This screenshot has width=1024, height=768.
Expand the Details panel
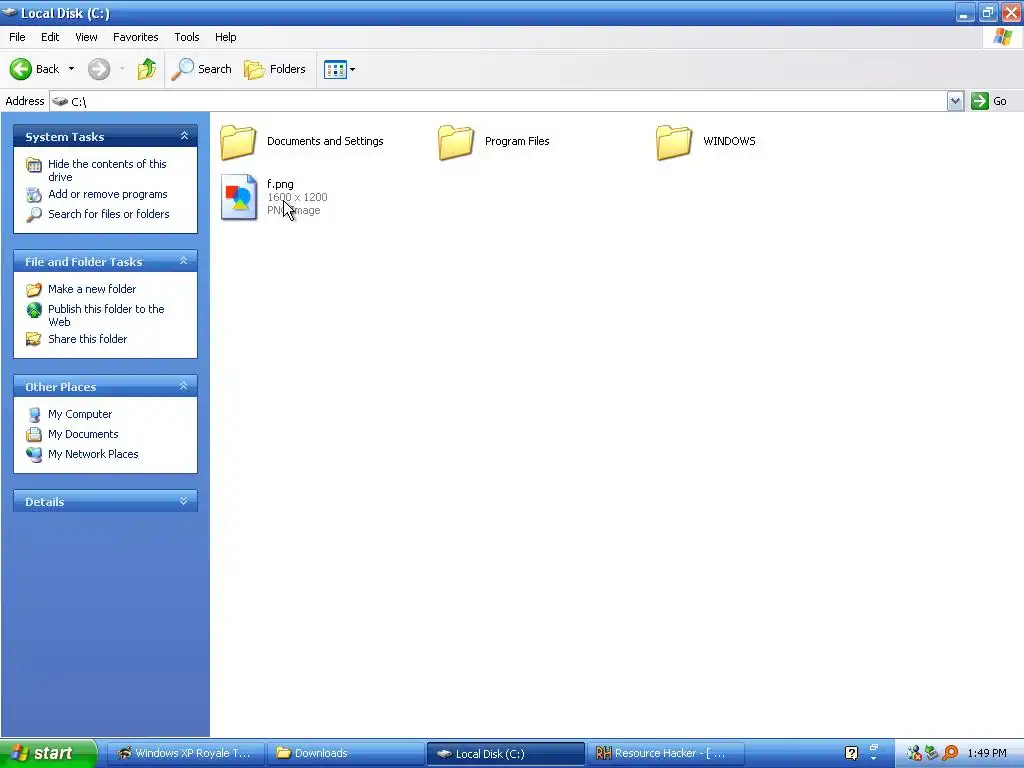coord(184,501)
